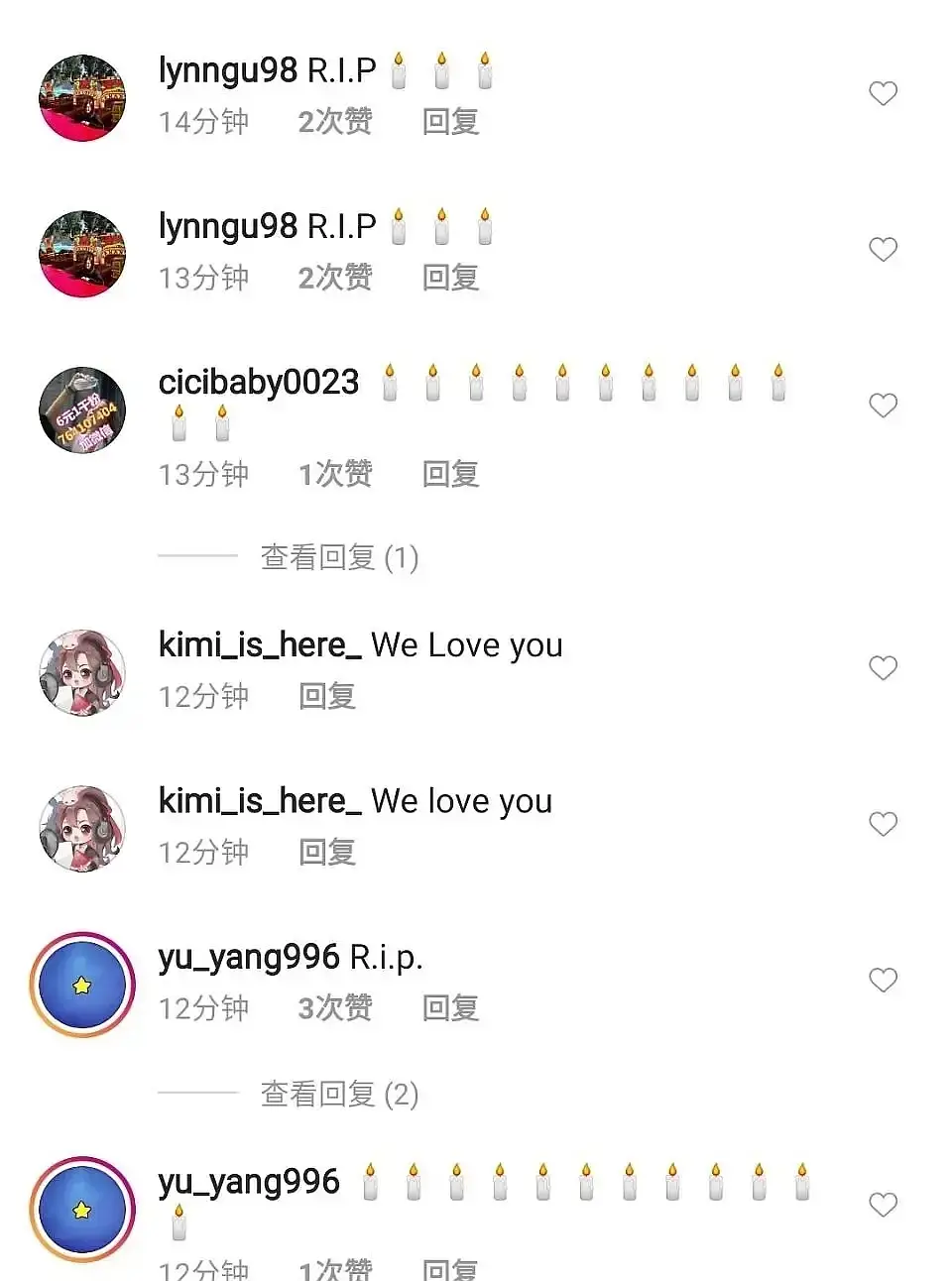Screen dimensions: 952x1281
Task: View 2次赞 on lynngu98's 13分钟 comment
Action: [x=335, y=278]
